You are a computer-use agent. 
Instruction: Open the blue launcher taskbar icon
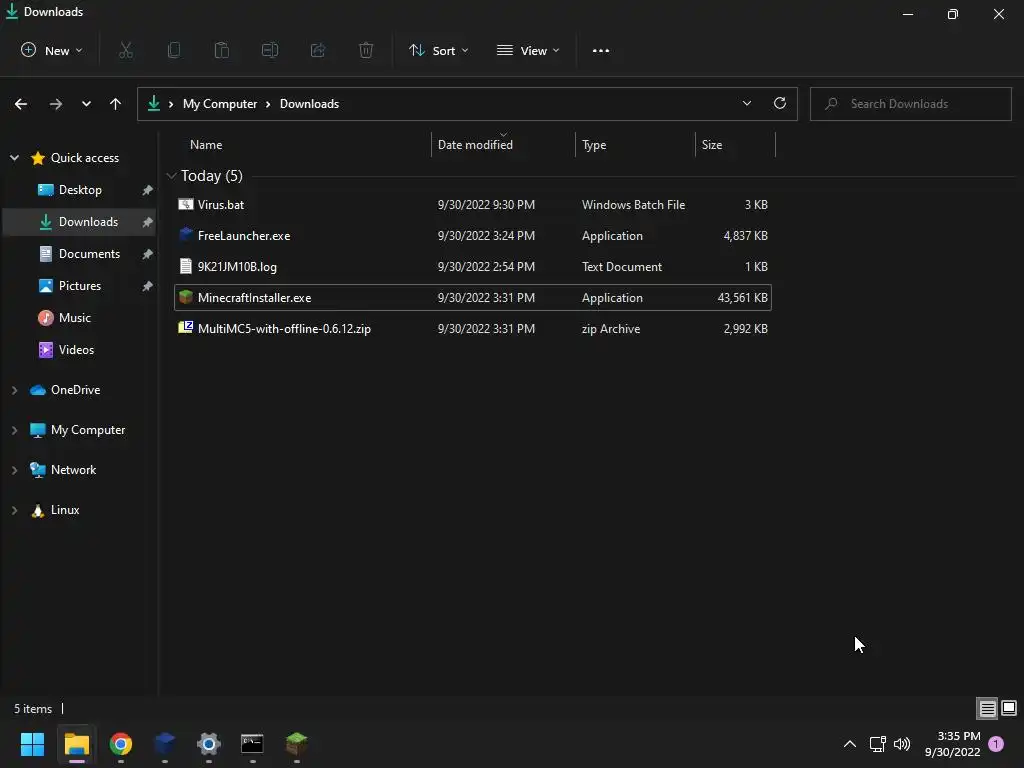[165, 744]
